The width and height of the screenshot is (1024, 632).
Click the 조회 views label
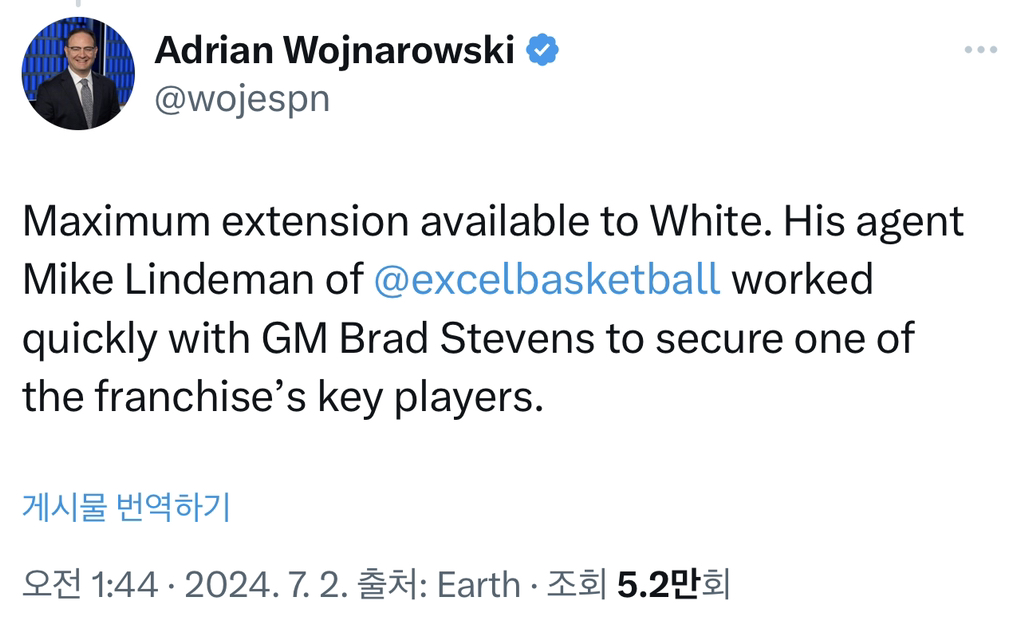click(x=579, y=584)
